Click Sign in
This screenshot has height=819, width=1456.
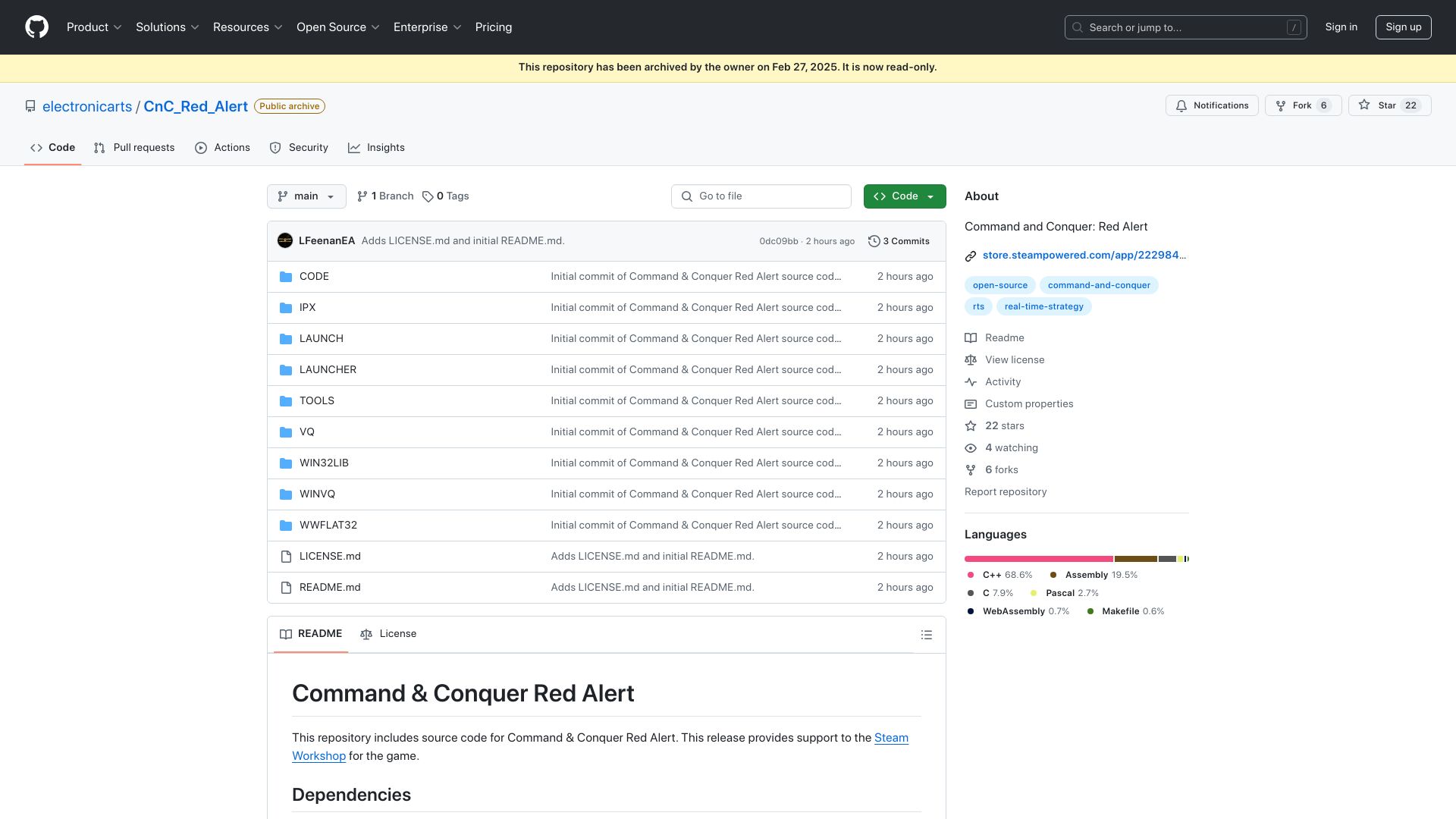click(1341, 27)
